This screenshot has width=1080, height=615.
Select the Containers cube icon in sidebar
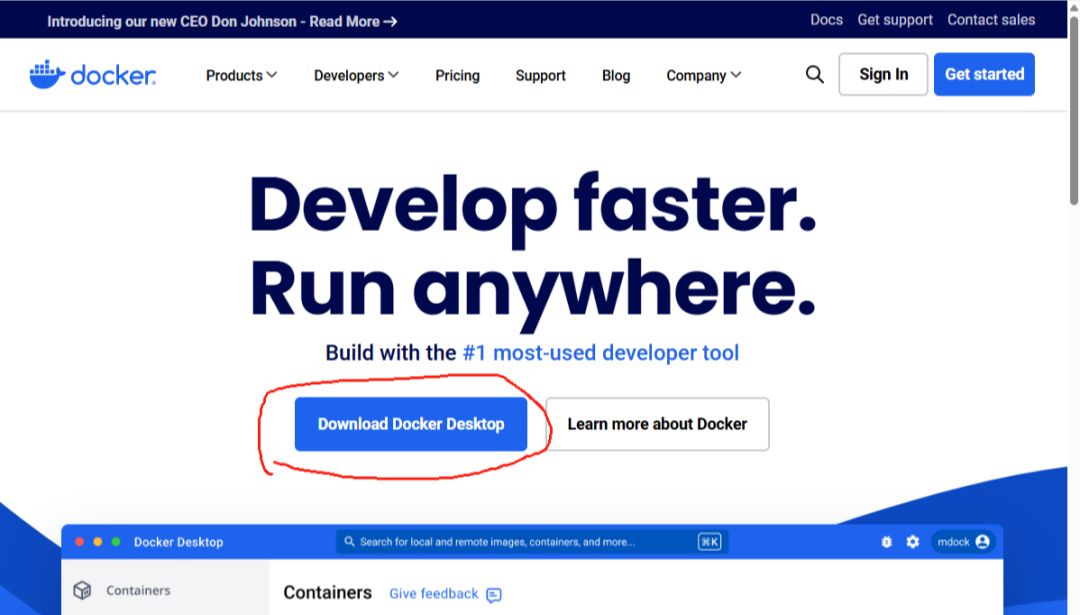(83, 591)
